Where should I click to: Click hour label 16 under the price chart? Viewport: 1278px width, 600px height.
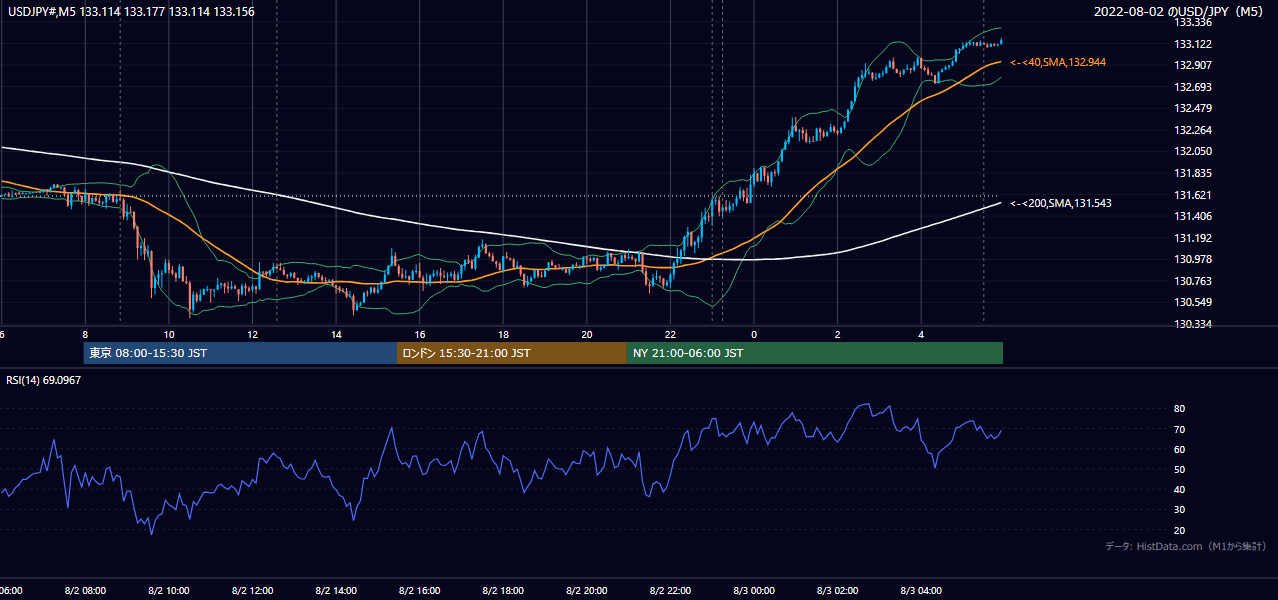[420, 334]
